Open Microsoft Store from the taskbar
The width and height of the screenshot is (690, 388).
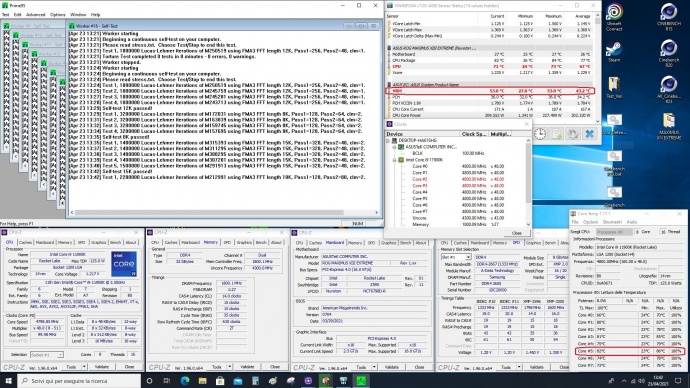click(220, 381)
